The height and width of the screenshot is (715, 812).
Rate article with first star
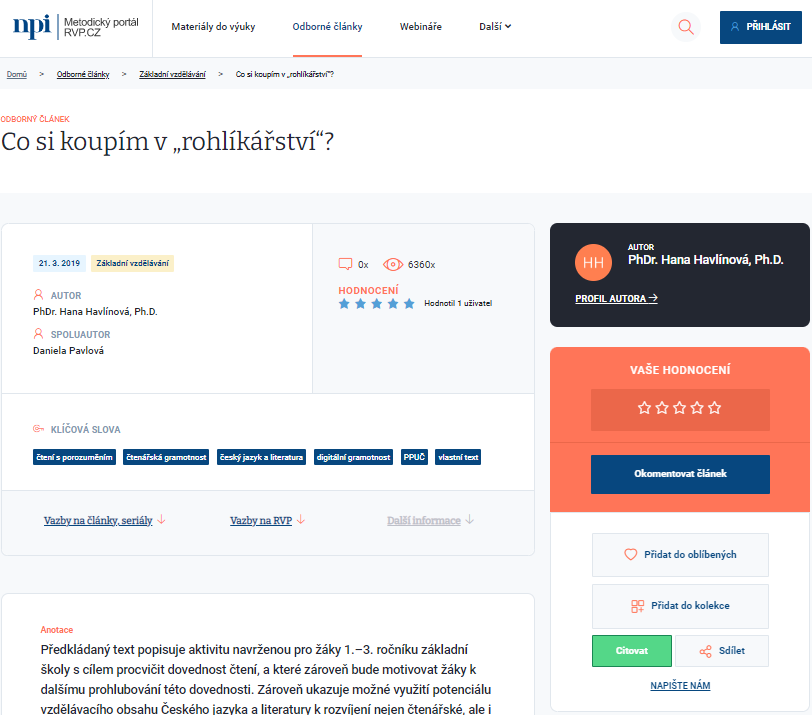pyautogui.click(x=645, y=408)
